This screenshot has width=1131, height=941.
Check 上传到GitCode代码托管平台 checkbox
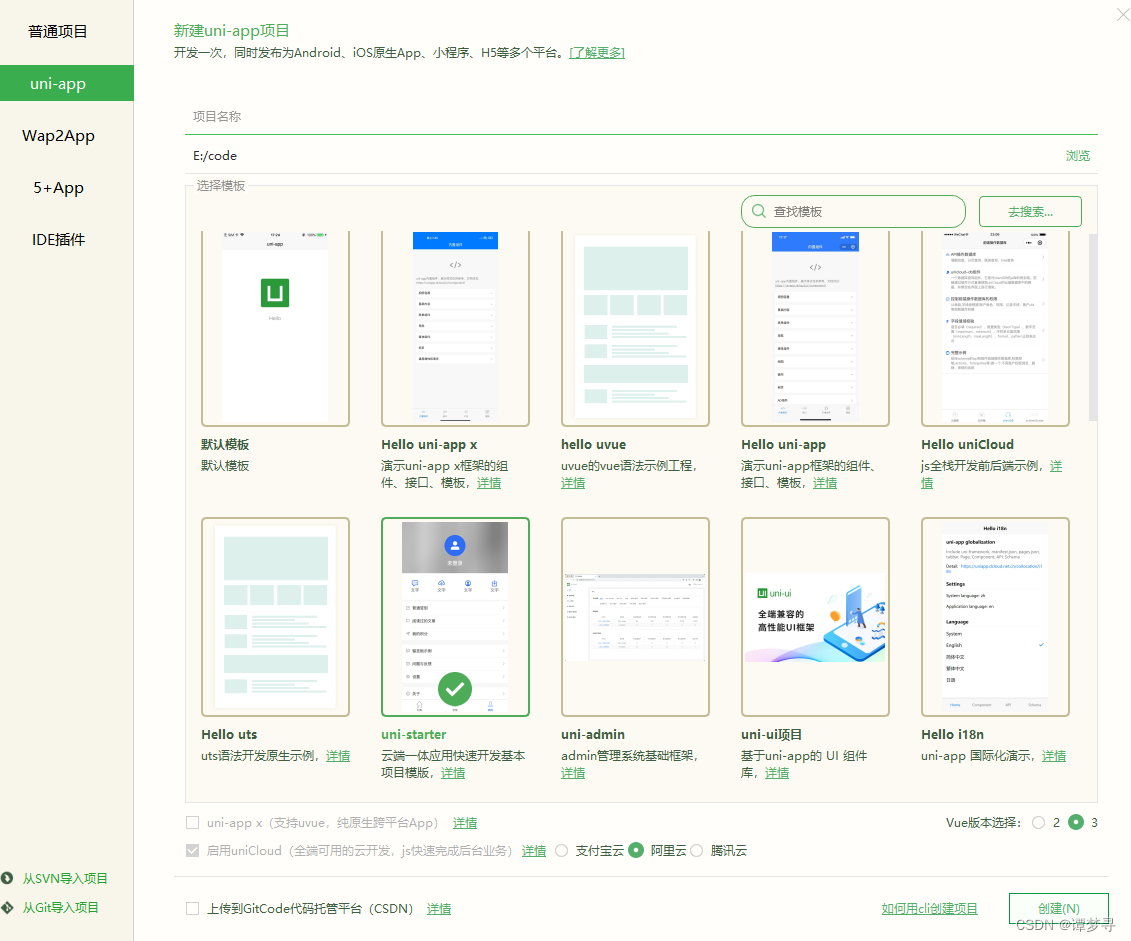click(x=193, y=909)
